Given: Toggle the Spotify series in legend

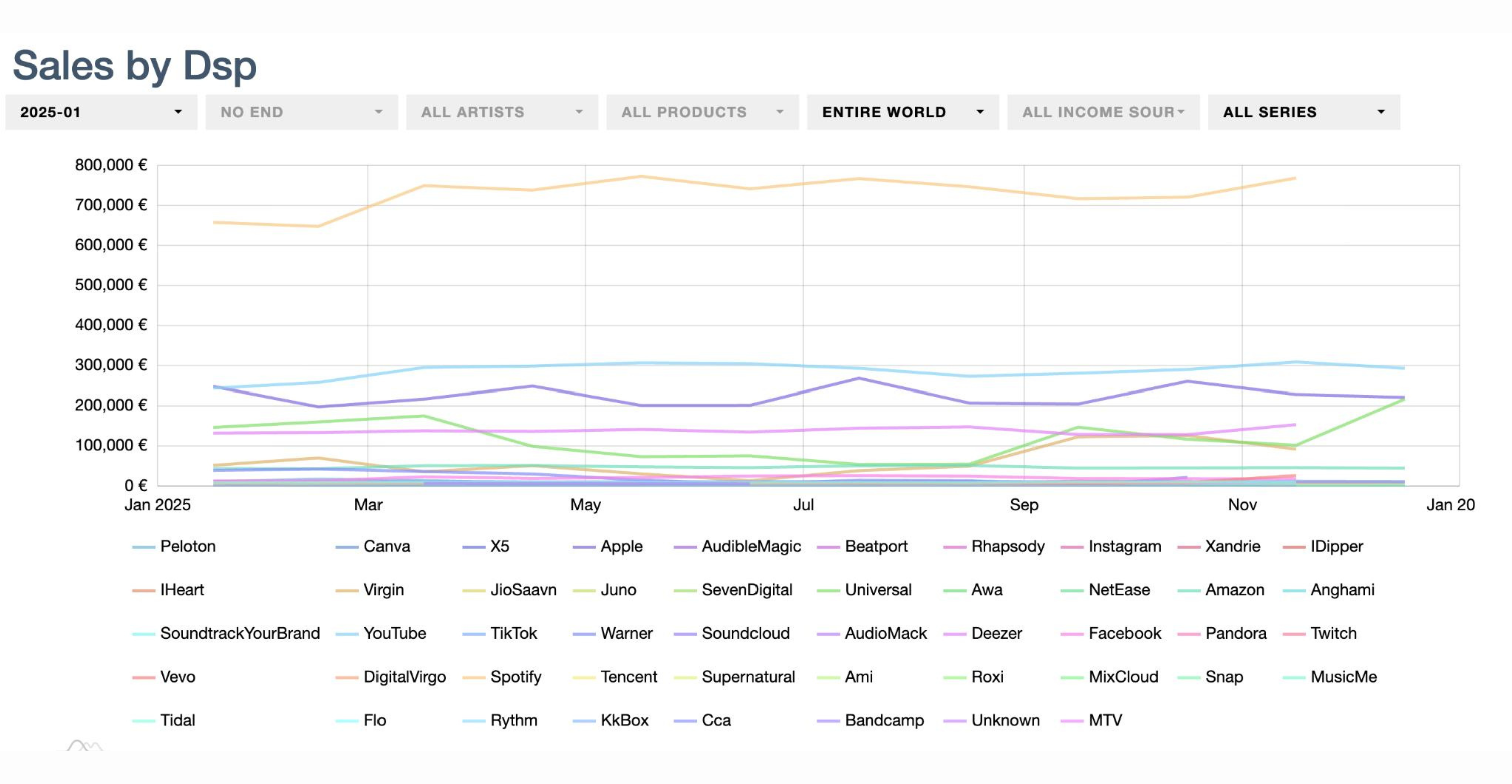Looking at the screenshot, I should coord(515,676).
